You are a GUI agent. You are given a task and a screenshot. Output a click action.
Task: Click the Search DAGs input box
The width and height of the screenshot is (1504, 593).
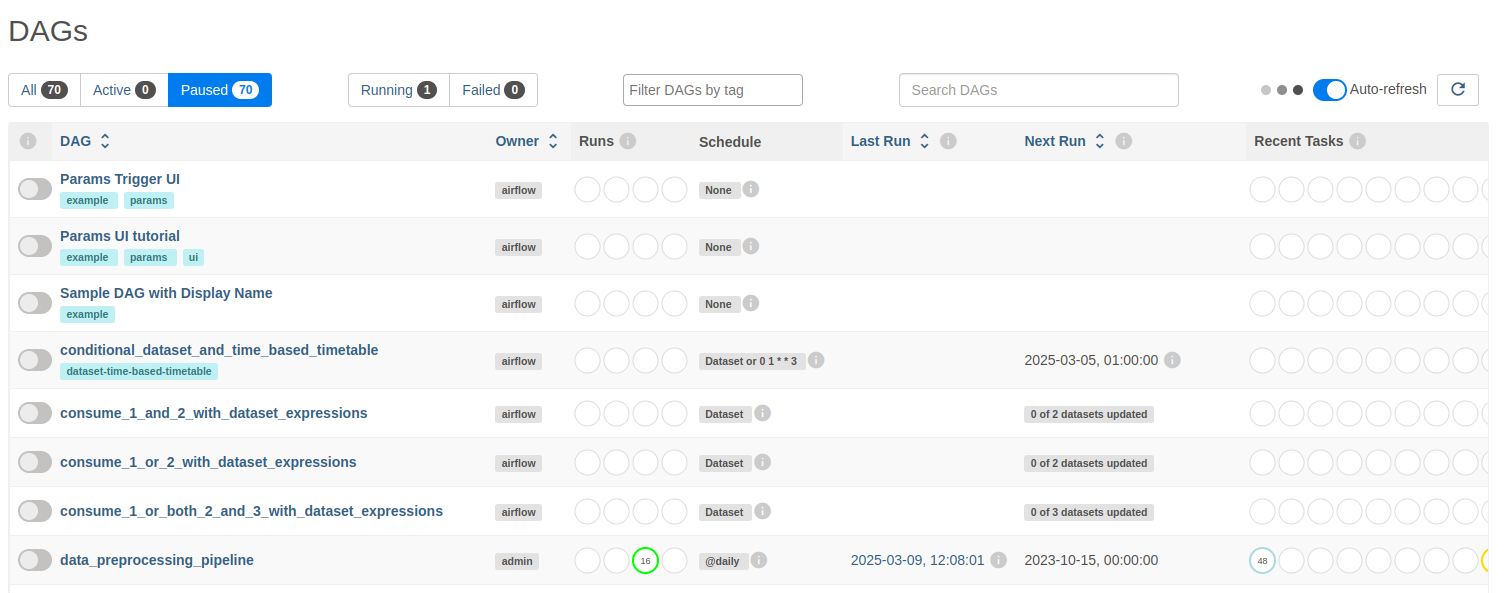(x=1038, y=90)
